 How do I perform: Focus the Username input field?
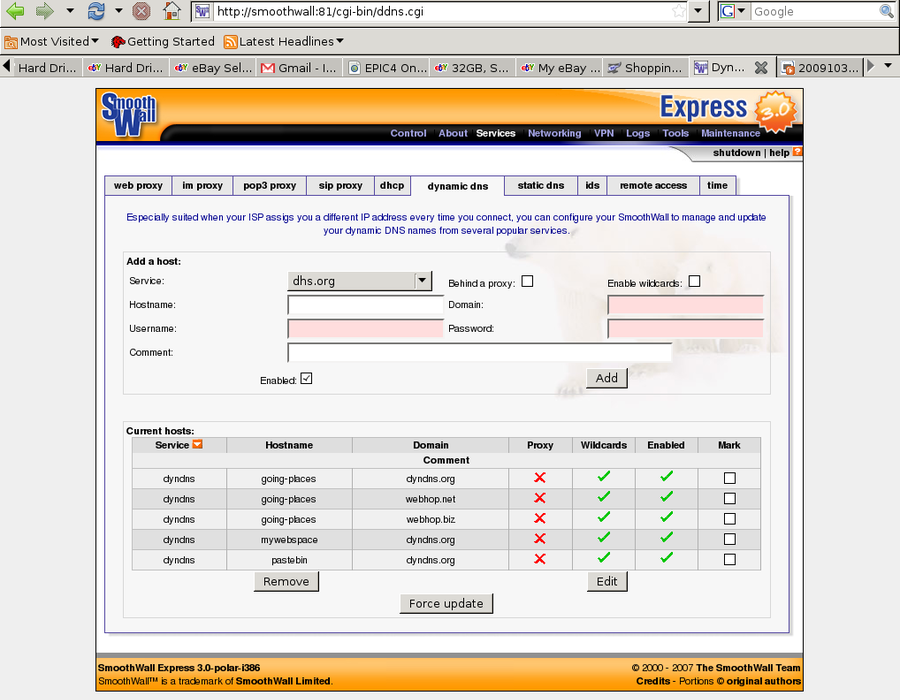[366, 329]
